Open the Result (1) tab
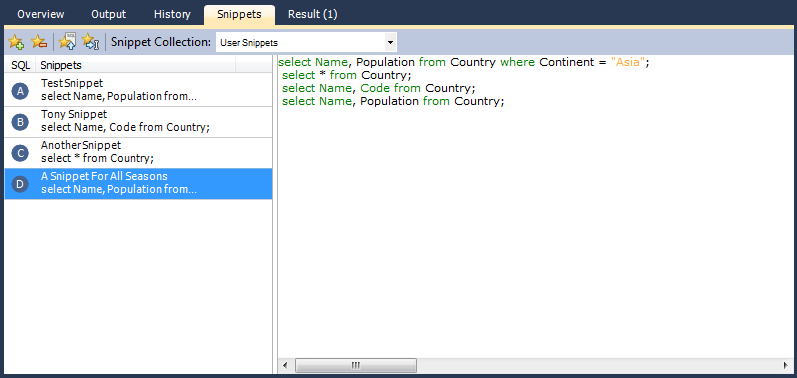The width and height of the screenshot is (797, 378). [x=313, y=14]
